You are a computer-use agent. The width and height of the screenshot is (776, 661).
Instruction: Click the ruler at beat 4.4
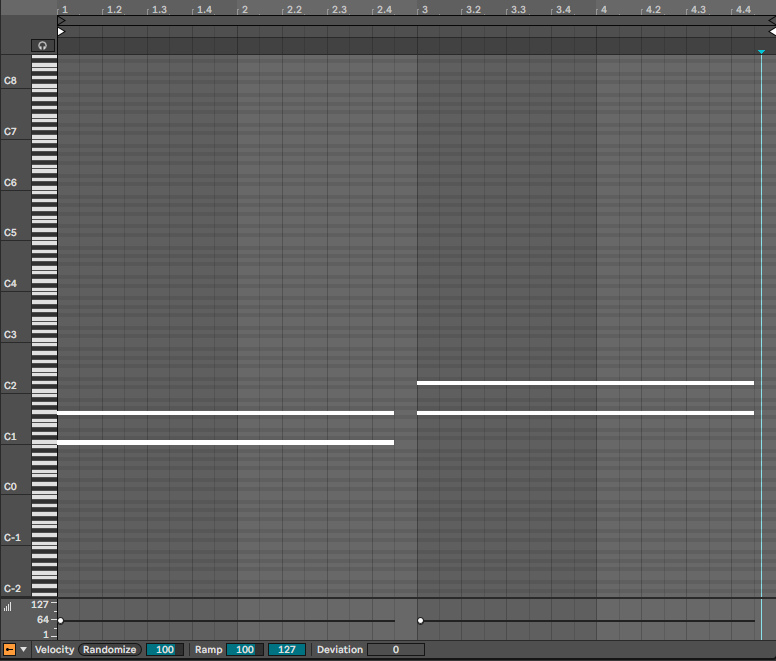[743, 9]
